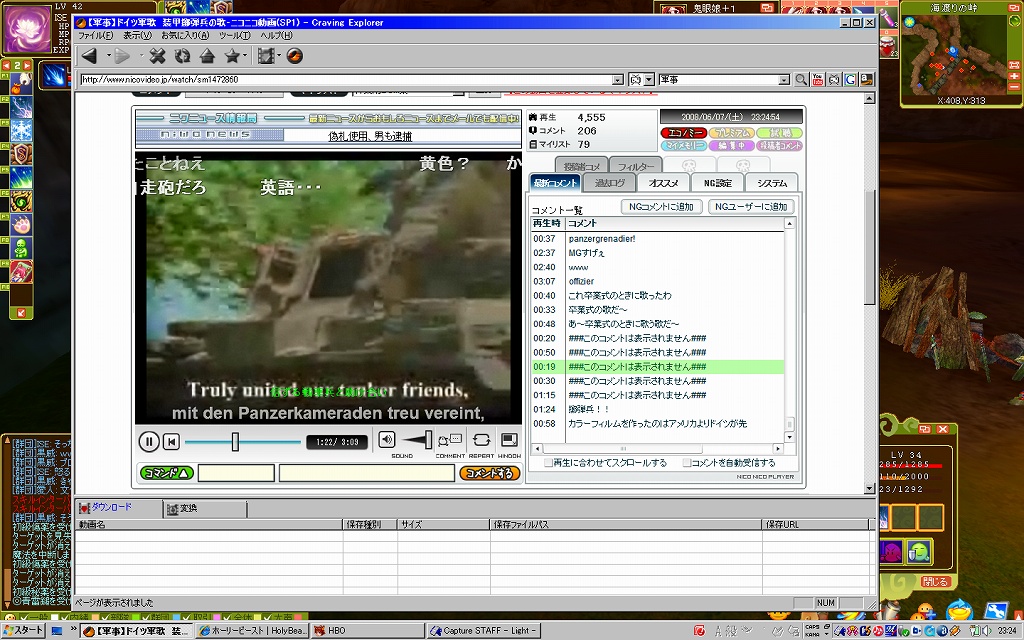Click the comment text input field
Image resolution: width=1024 pixels, height=640 pixels.
(x=366, y=473)
